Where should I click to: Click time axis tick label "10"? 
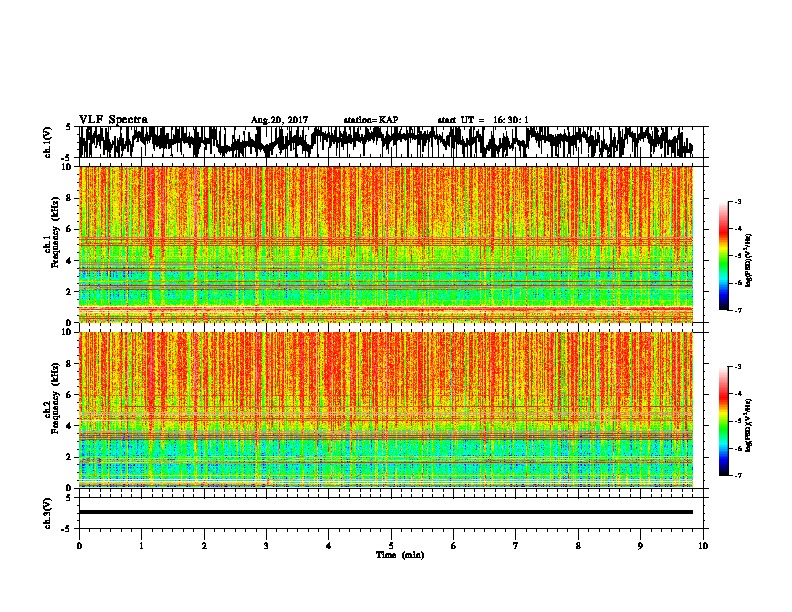click(703, 546)
